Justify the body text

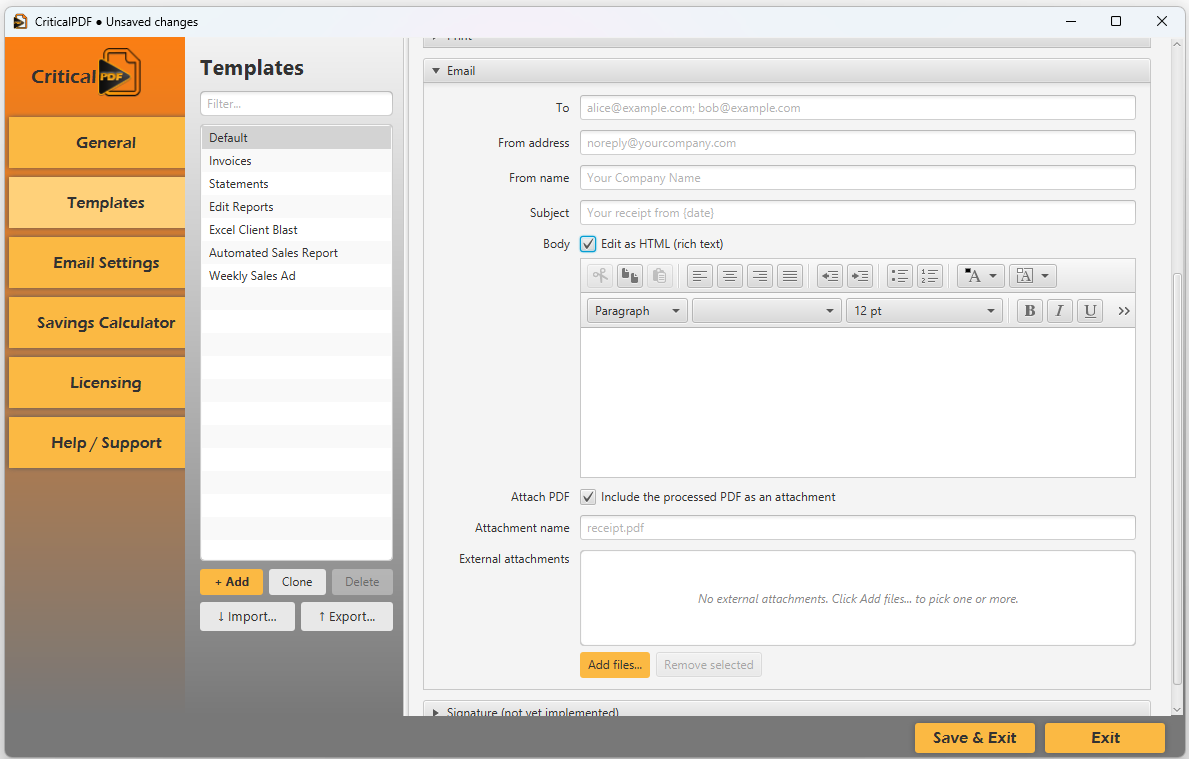[x=789, y=276]
